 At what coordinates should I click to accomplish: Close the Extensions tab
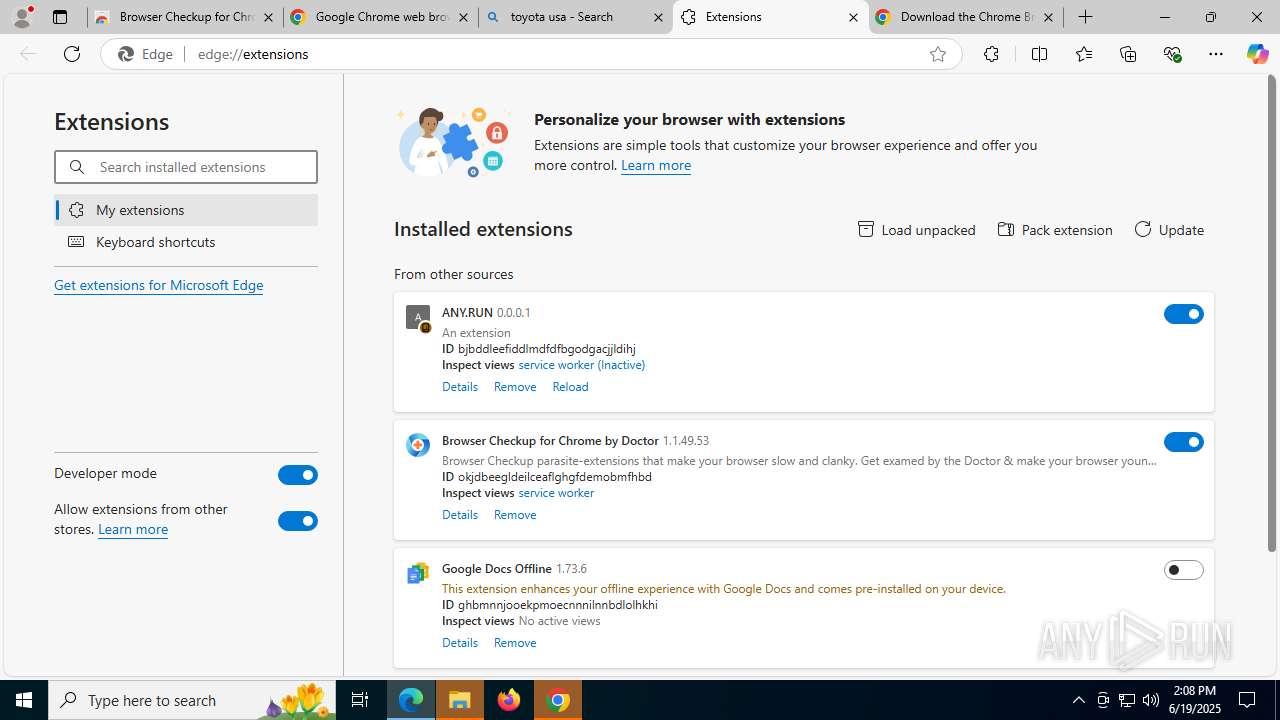(x=853, y=17)
